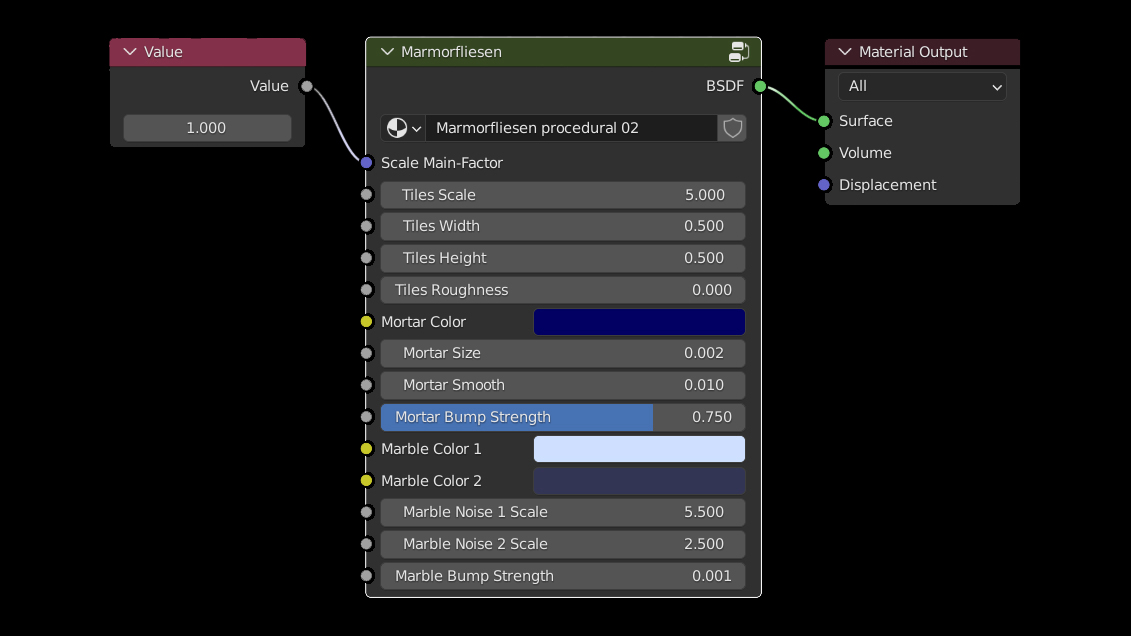The image size is (1131, 636).
Task: Click the Value output socket
Action: pyautogui.click(x=307, y=87)
